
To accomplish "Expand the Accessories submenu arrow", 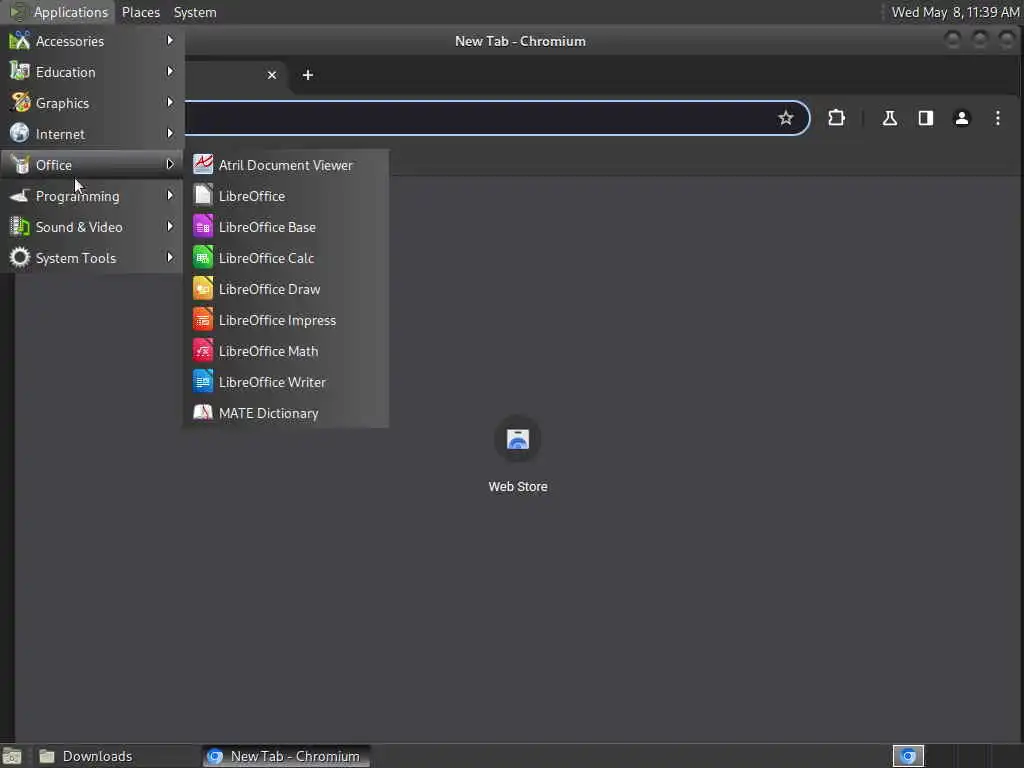I will click(170, 40).
